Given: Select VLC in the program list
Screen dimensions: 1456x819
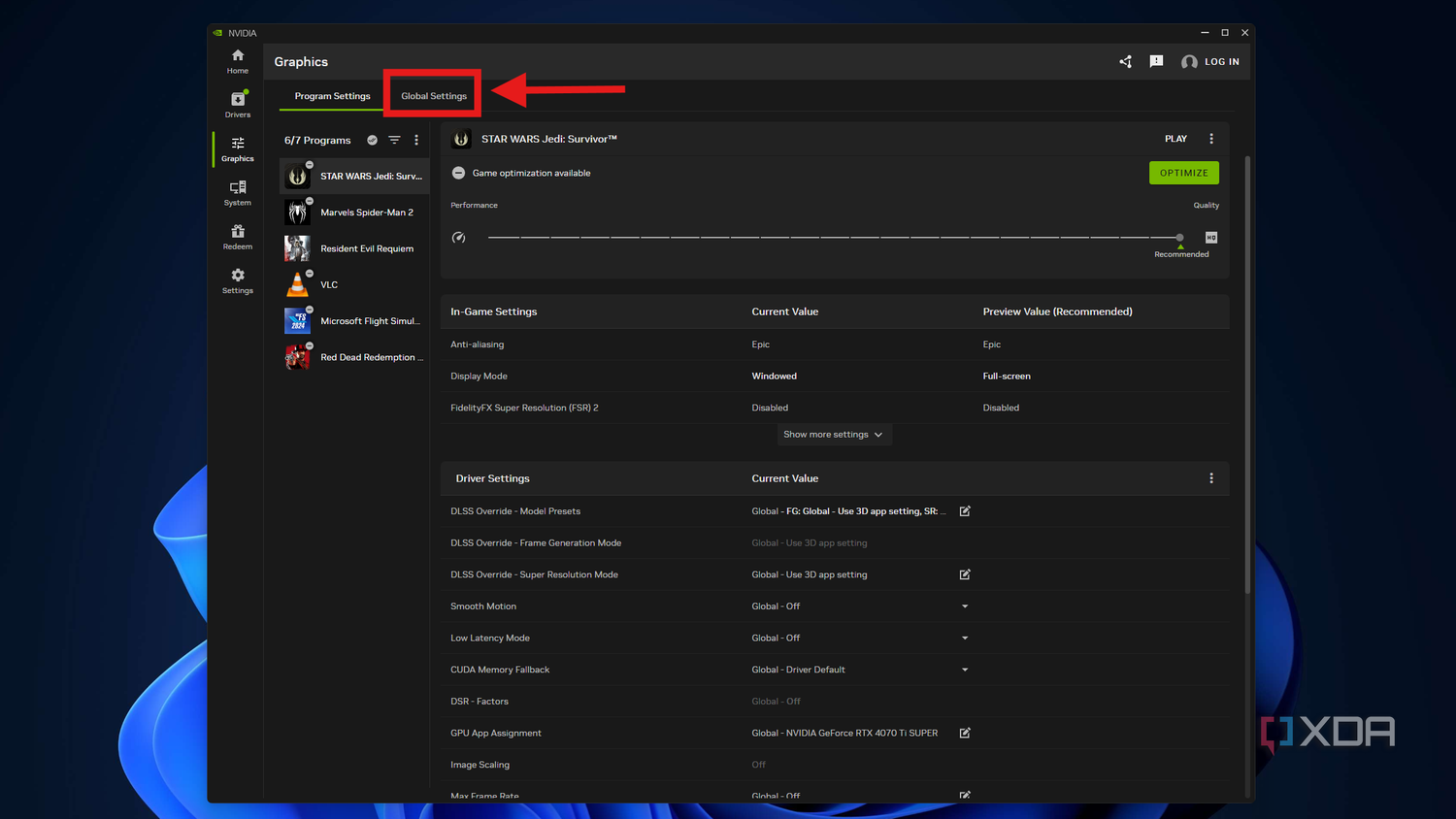Looking at the screenshot, I should pos(354,284).
